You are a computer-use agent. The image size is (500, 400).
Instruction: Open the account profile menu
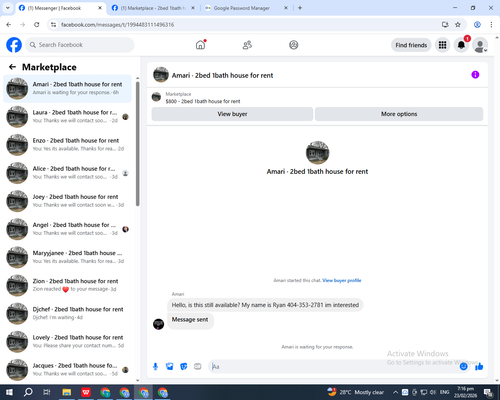point(480,45)
